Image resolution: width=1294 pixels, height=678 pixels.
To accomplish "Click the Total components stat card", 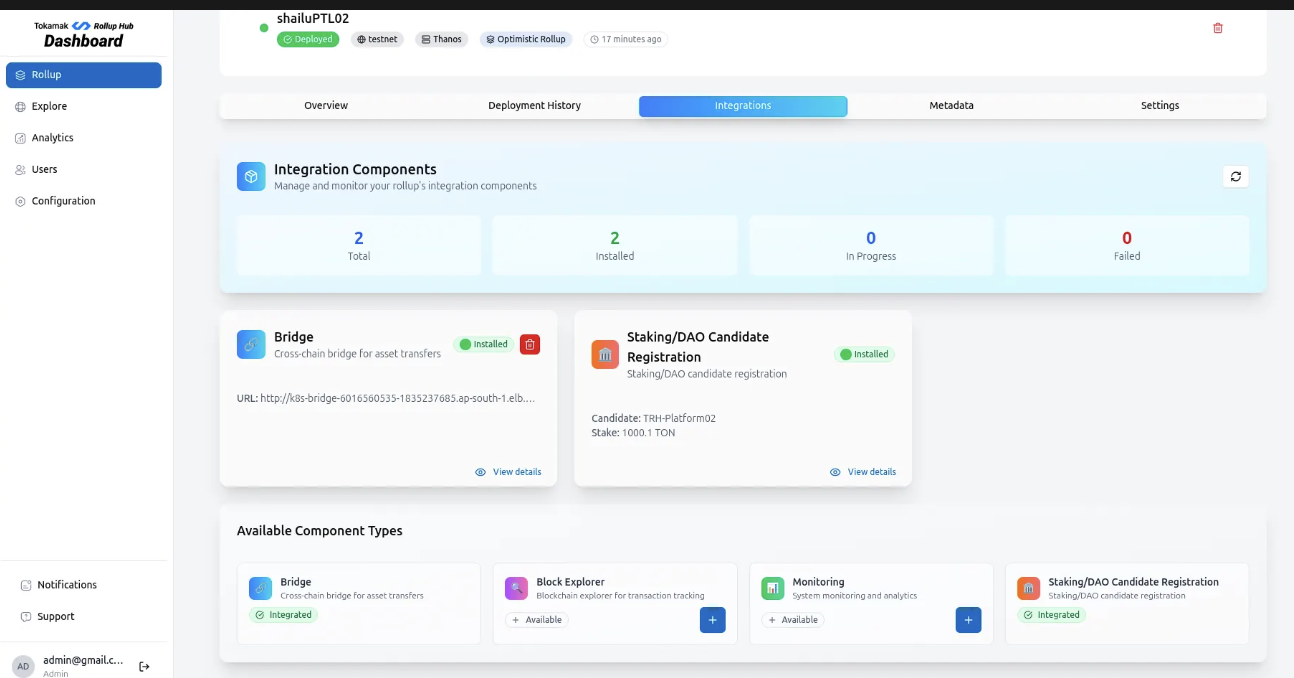I will [359, 246].
